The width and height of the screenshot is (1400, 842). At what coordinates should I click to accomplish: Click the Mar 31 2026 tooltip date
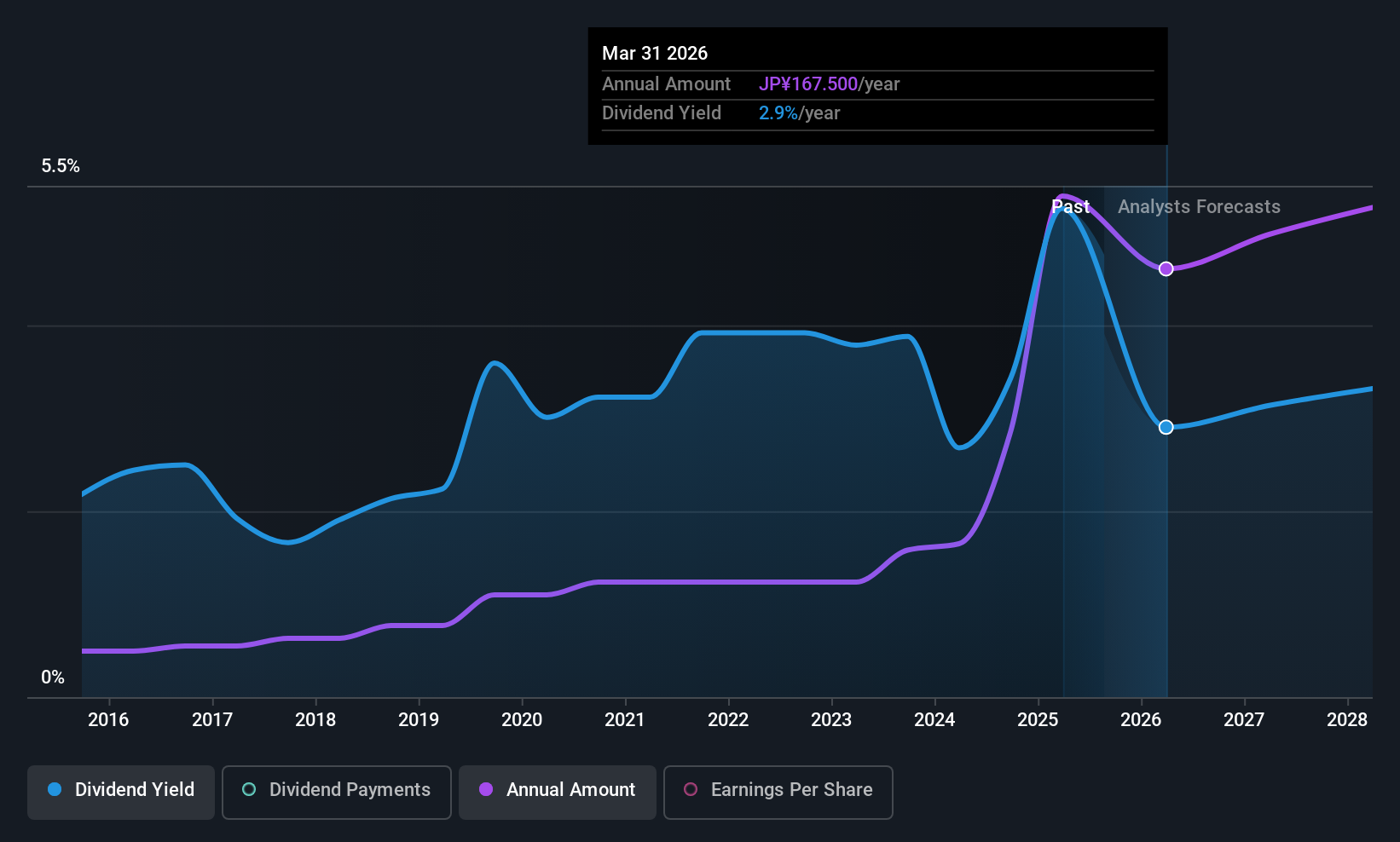(x=655, y=53)
